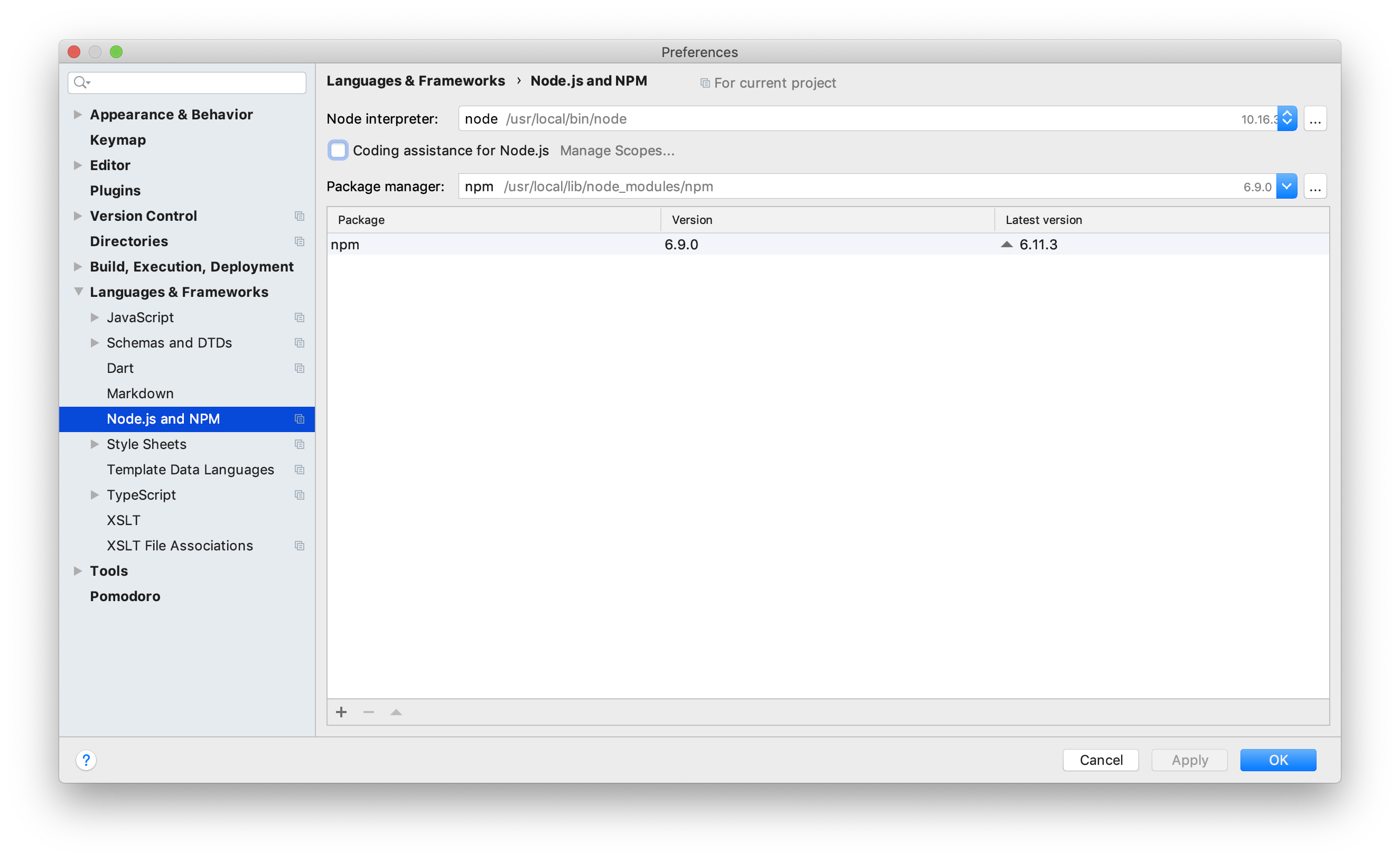This screenshot has width=1400, height=861.
Task: Click project-level icon beside Dart
Action: coord(299,368)
